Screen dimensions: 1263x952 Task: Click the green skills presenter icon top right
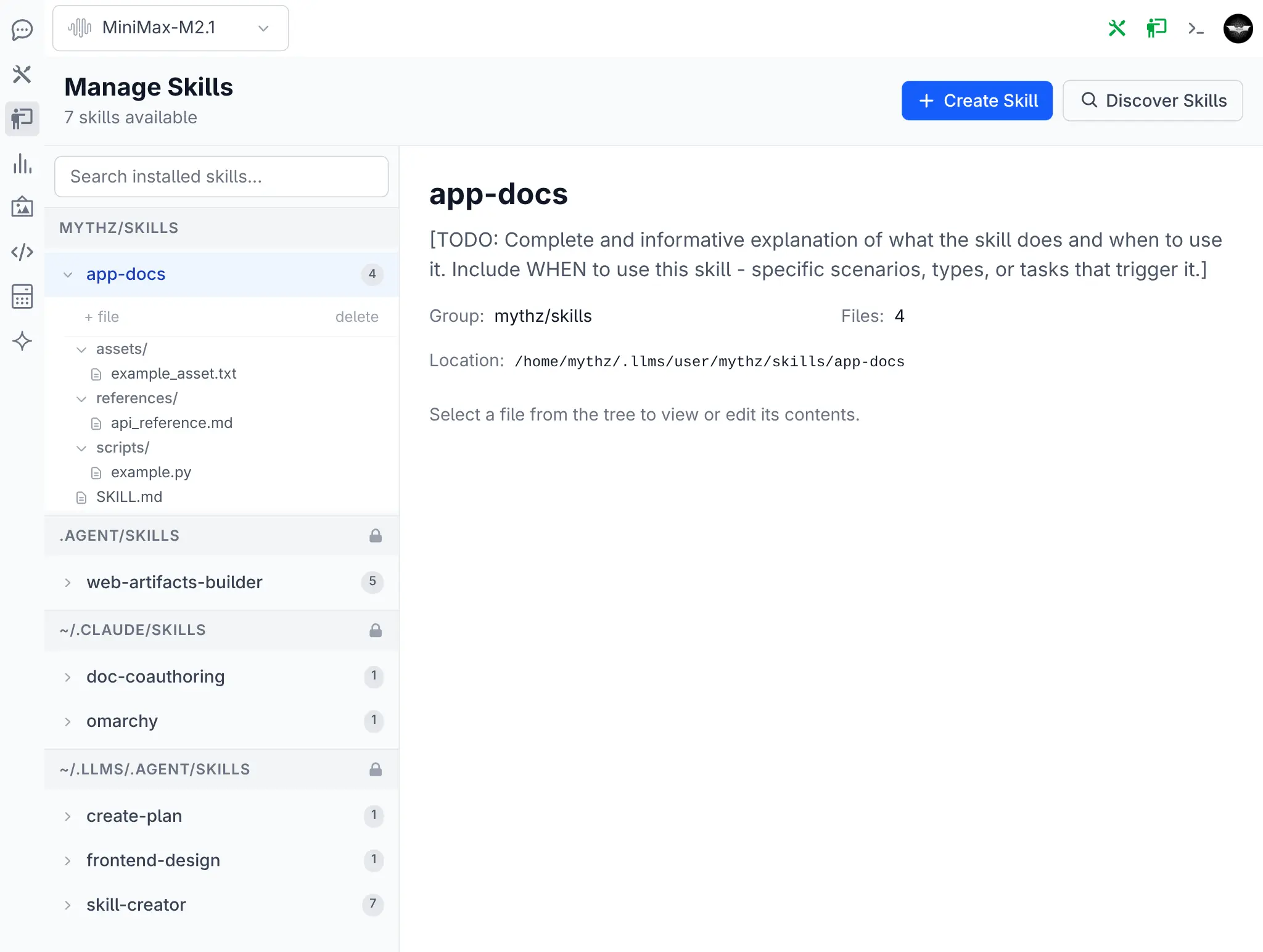(1156, 28)
